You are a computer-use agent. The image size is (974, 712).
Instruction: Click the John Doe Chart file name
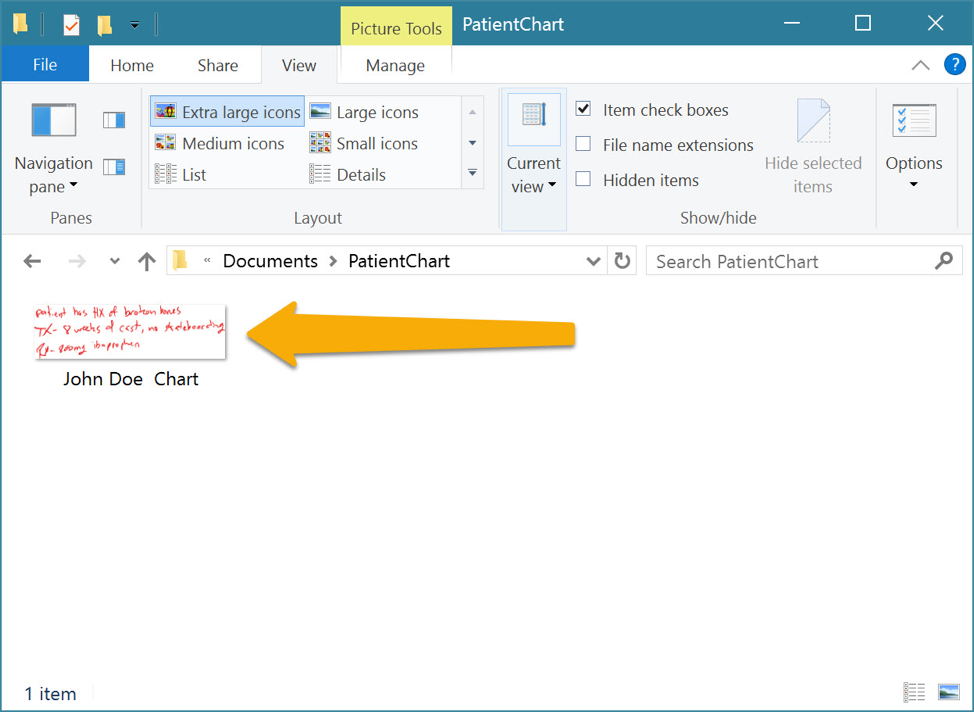(130, 379)
